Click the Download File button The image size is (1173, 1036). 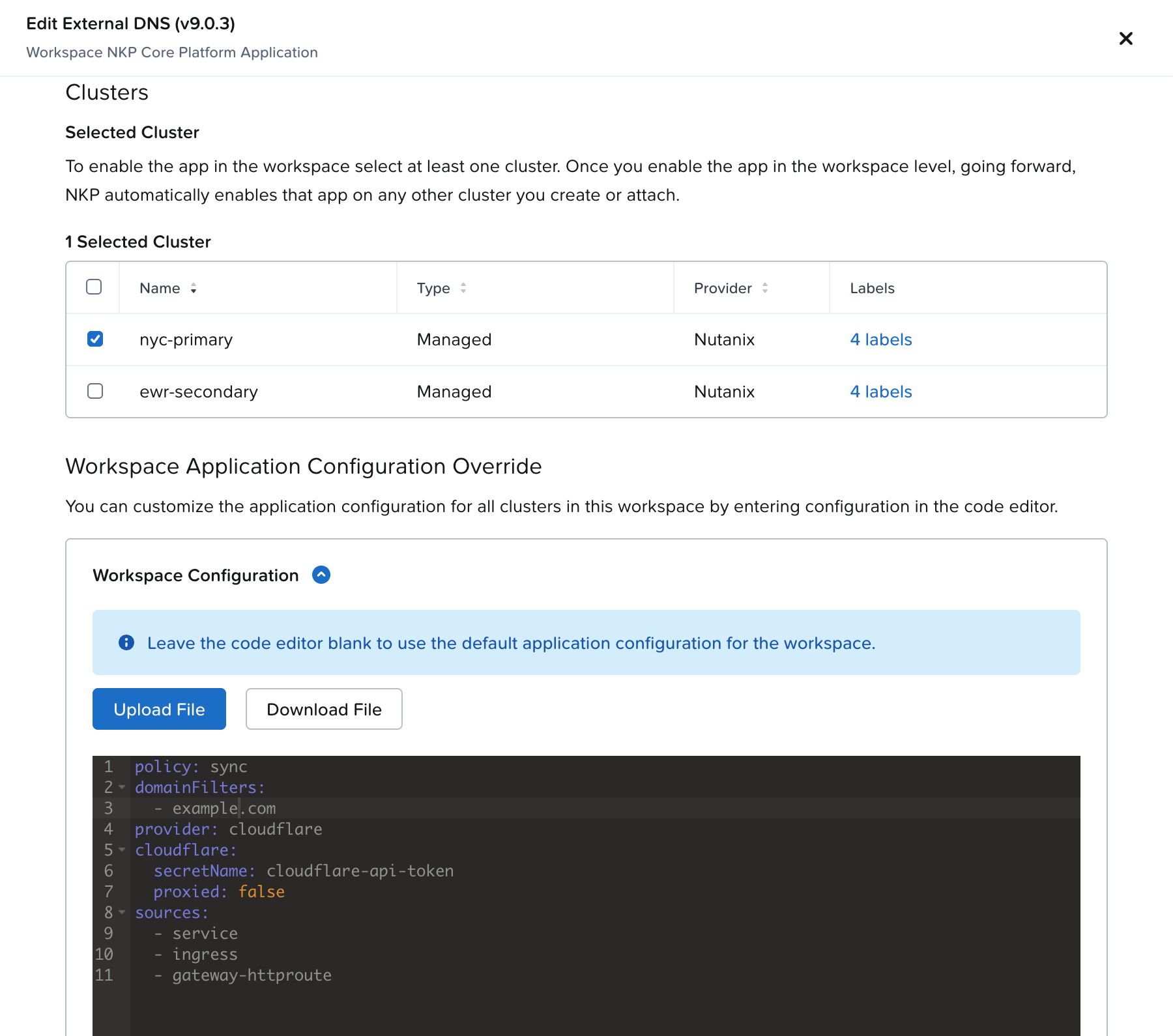coord(324,709)
